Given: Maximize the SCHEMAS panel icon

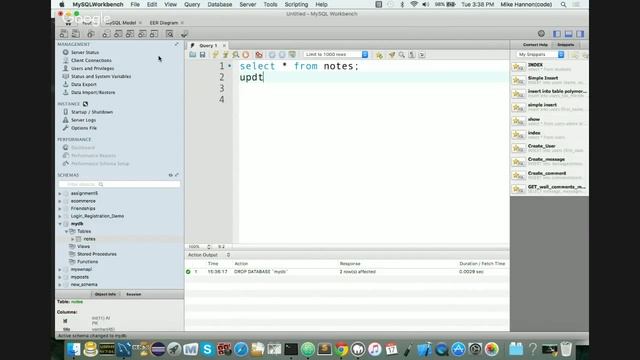Looking at the screenshot, I should point(177,175).
